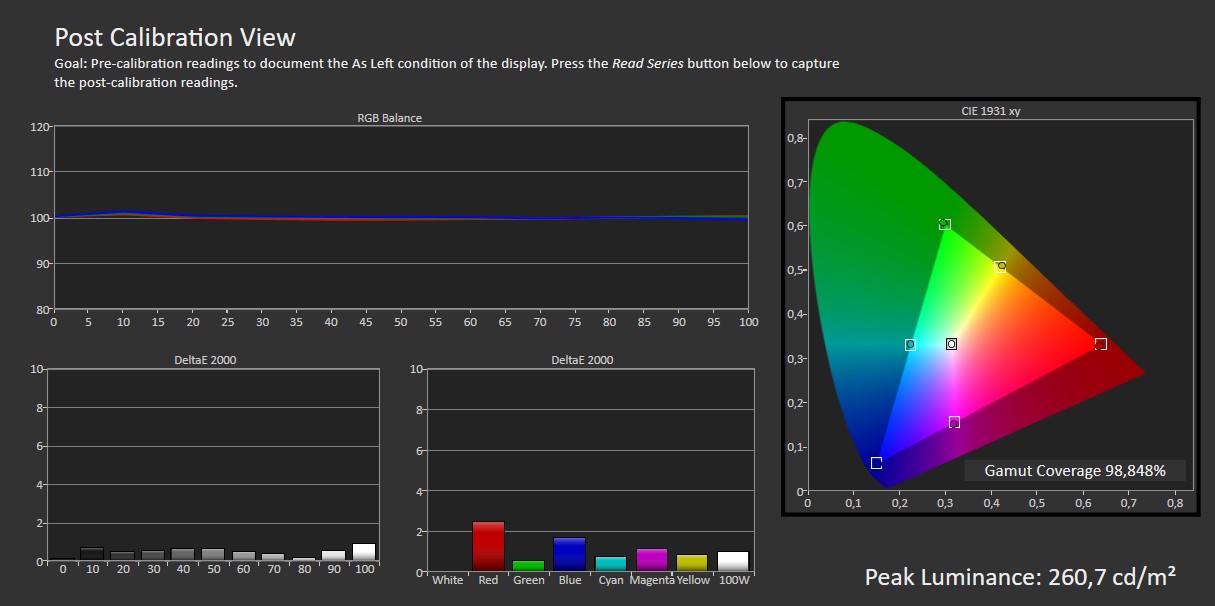Click the RGB Balance chart title
This screenshot has height=606, width=1215.
(x=390, y=118)
